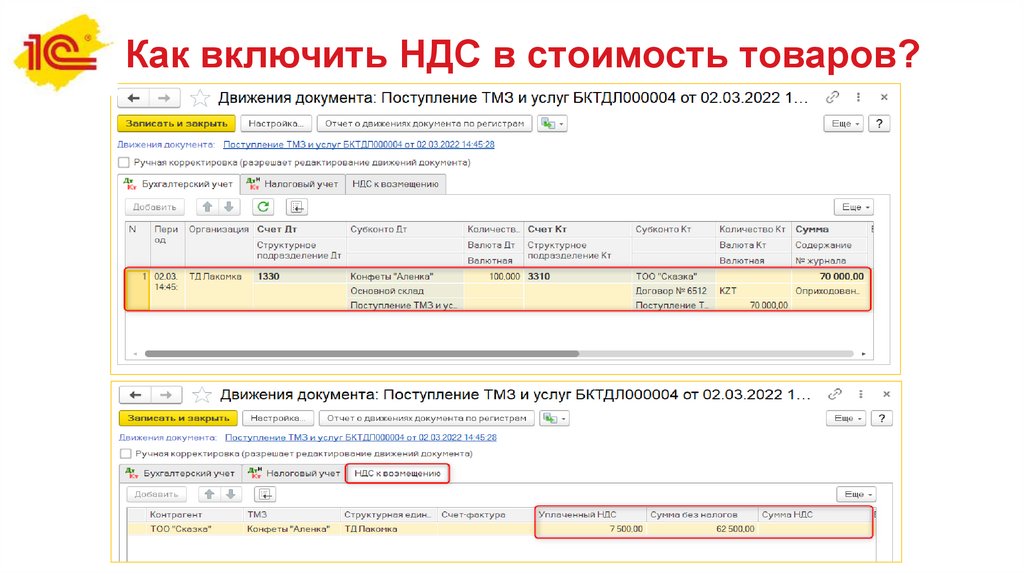Expand 'Еще' menu above lower table
Screen dimensions: 1024x574
coord(857,494)
